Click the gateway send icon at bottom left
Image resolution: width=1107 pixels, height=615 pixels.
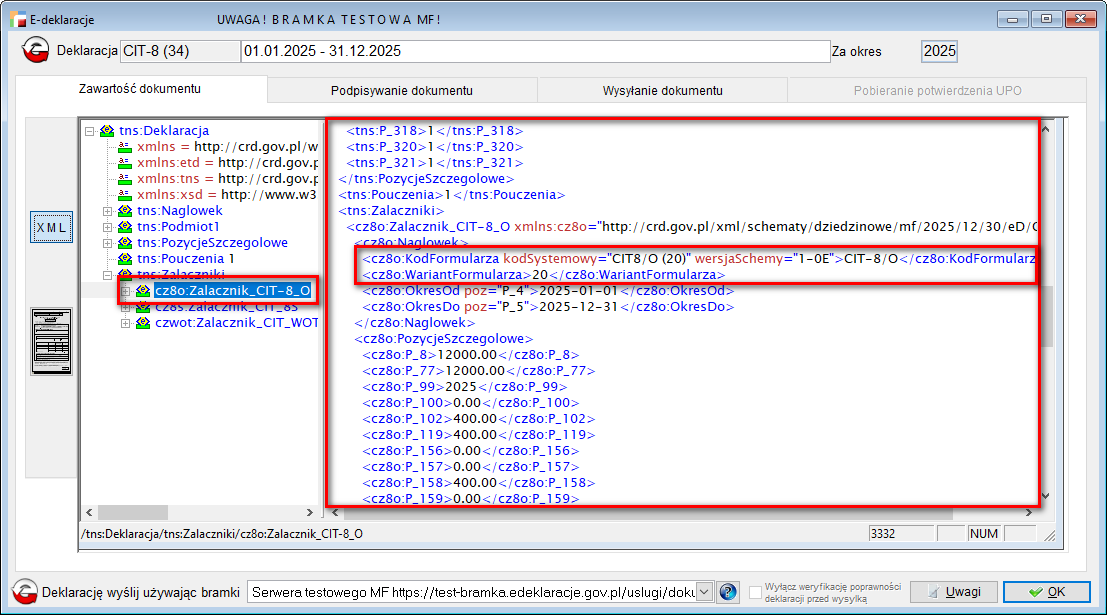tap(25, 592)
